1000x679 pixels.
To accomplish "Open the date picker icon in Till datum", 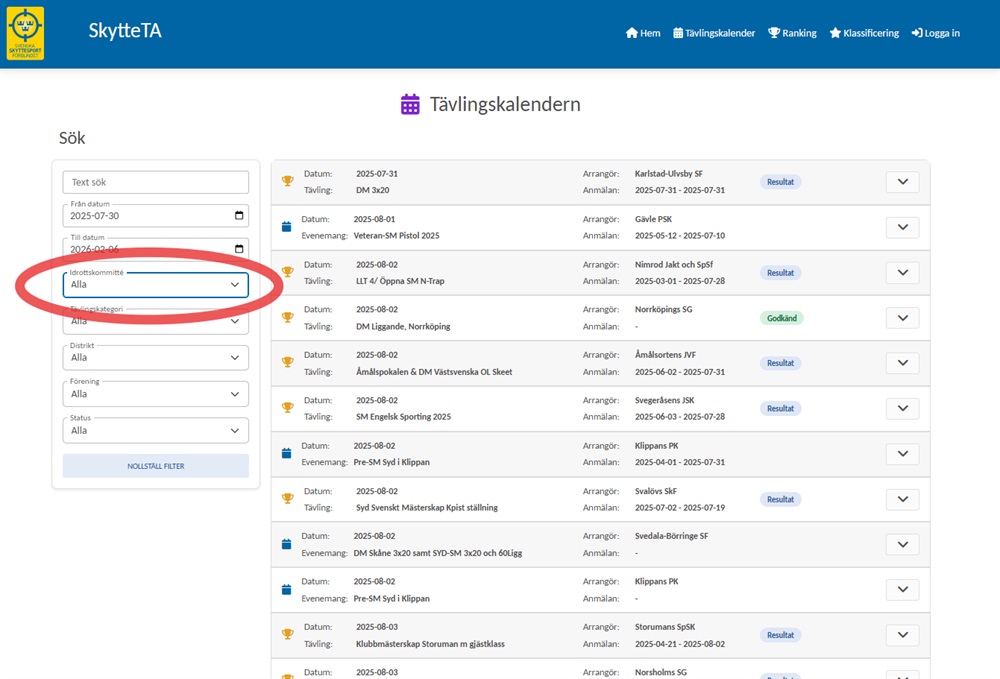I will (x=239, y=249).
